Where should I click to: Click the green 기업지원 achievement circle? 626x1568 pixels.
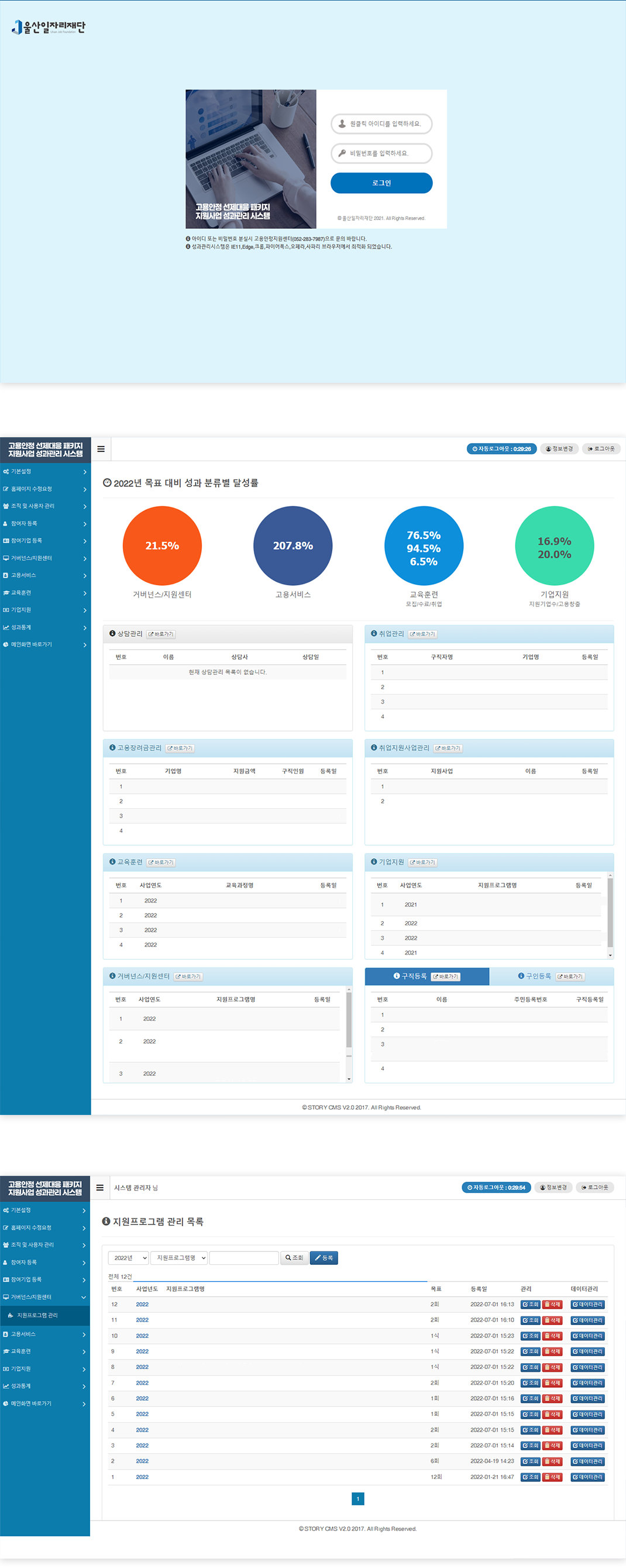coord(554,545)
